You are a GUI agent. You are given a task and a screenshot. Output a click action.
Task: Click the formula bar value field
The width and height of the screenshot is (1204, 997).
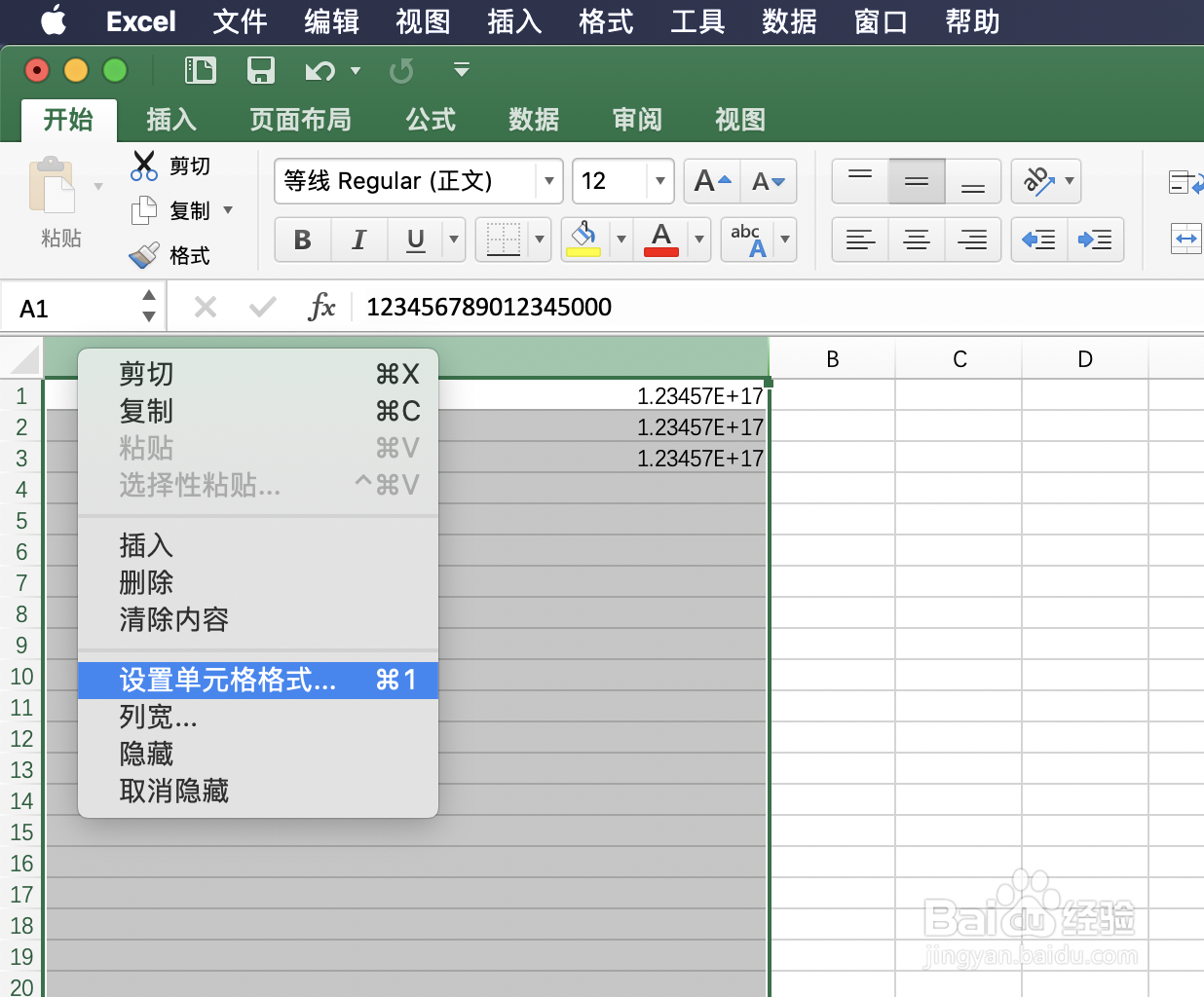pos(779,308)
